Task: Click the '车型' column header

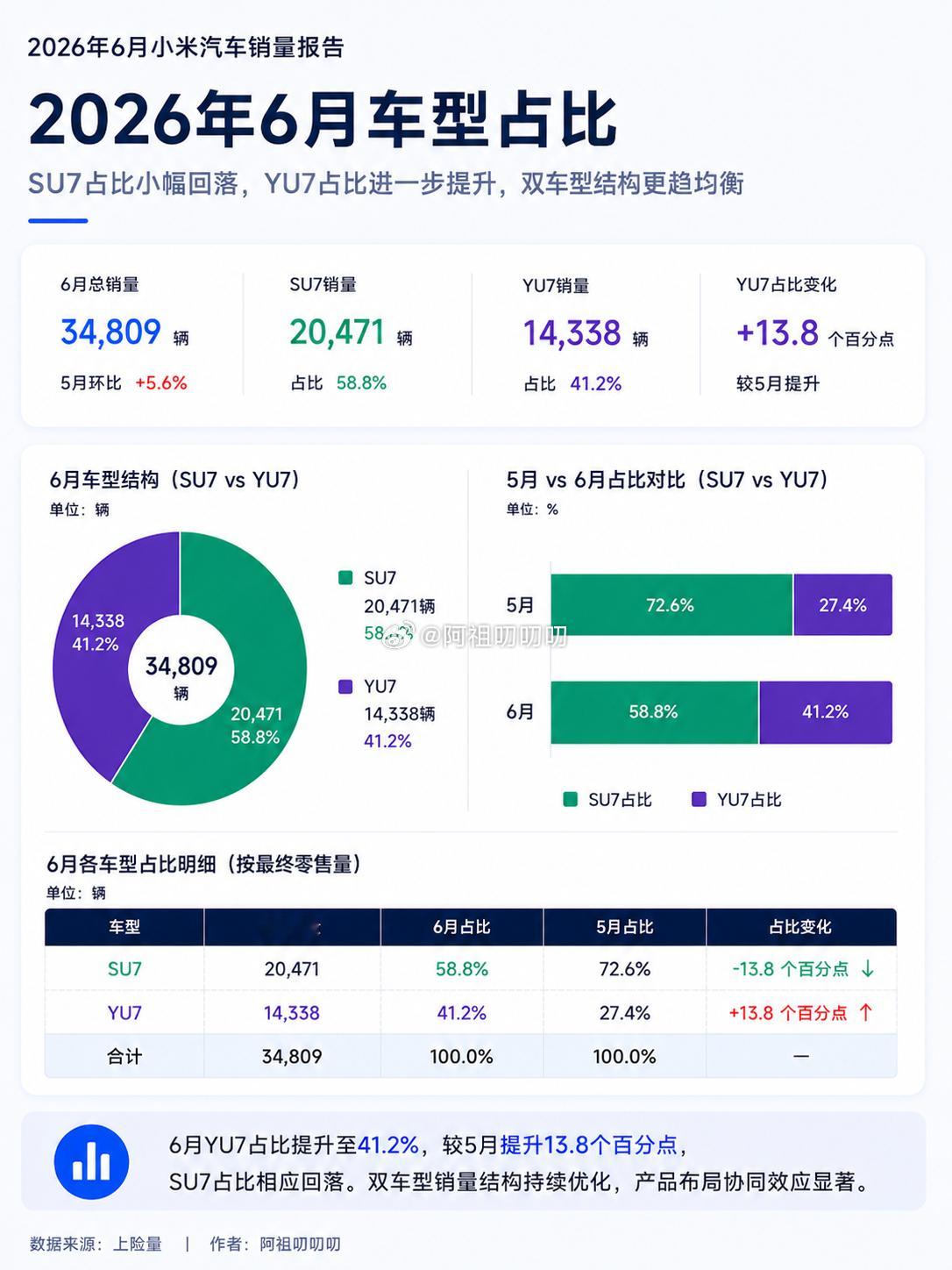Action: click(x=124, y=927)
